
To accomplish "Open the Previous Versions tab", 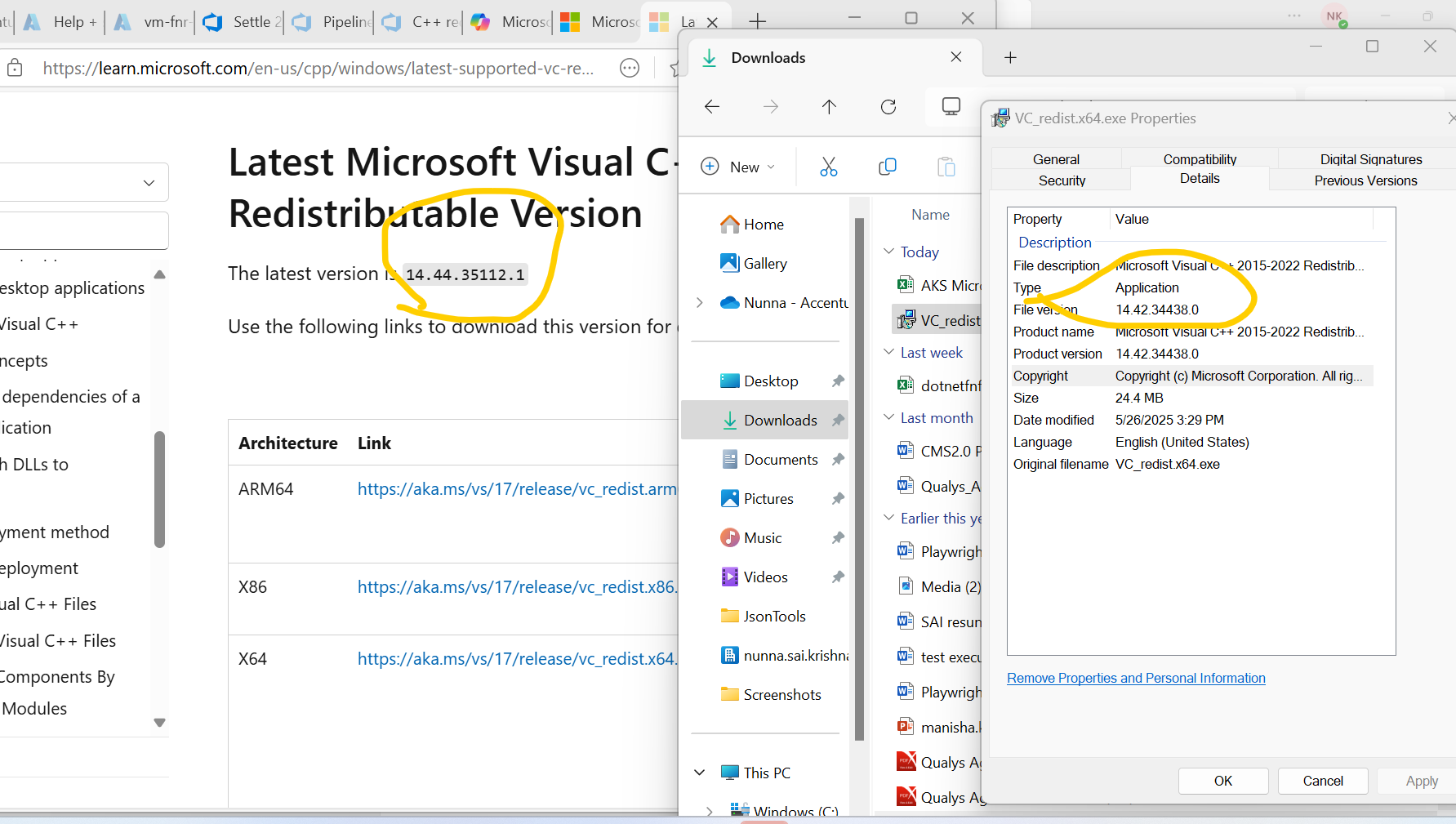I will [x=1365, y=180].
